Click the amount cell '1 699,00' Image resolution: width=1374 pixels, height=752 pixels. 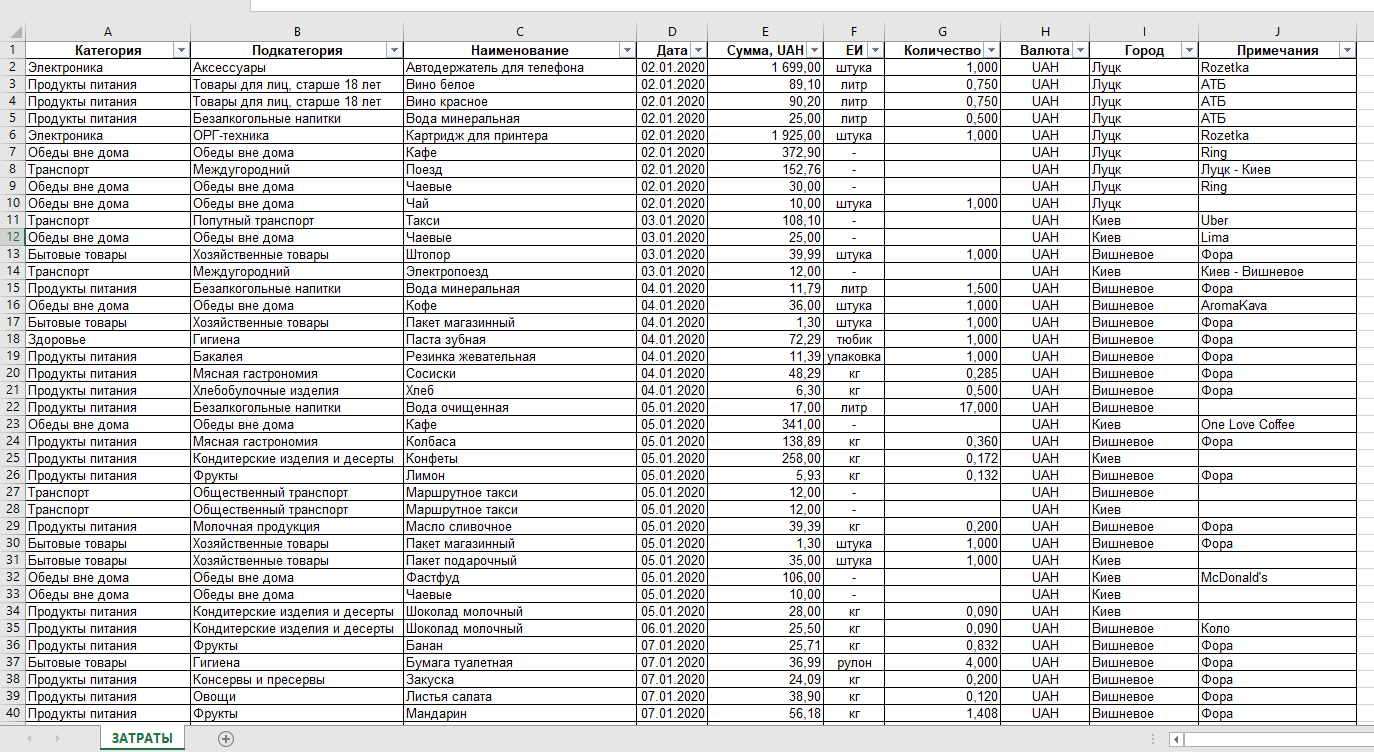[x=766, y=67]
